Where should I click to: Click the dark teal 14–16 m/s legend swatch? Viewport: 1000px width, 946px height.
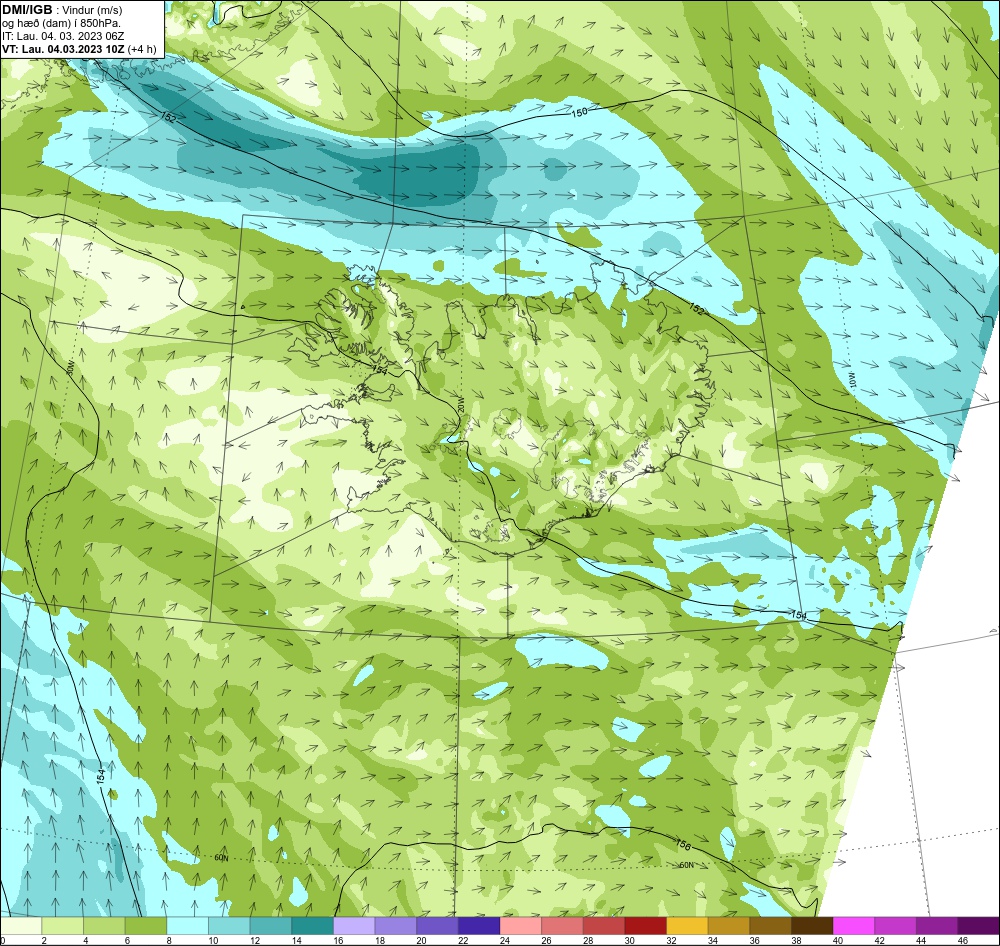click(x=312, y=925)
